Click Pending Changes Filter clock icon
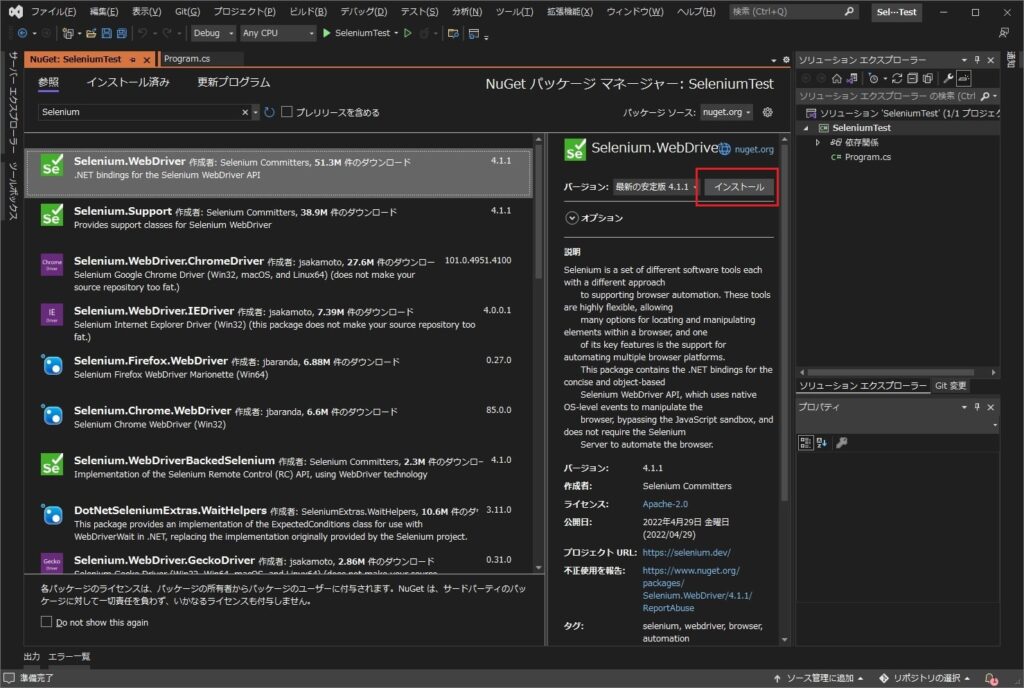 point(873,78)
